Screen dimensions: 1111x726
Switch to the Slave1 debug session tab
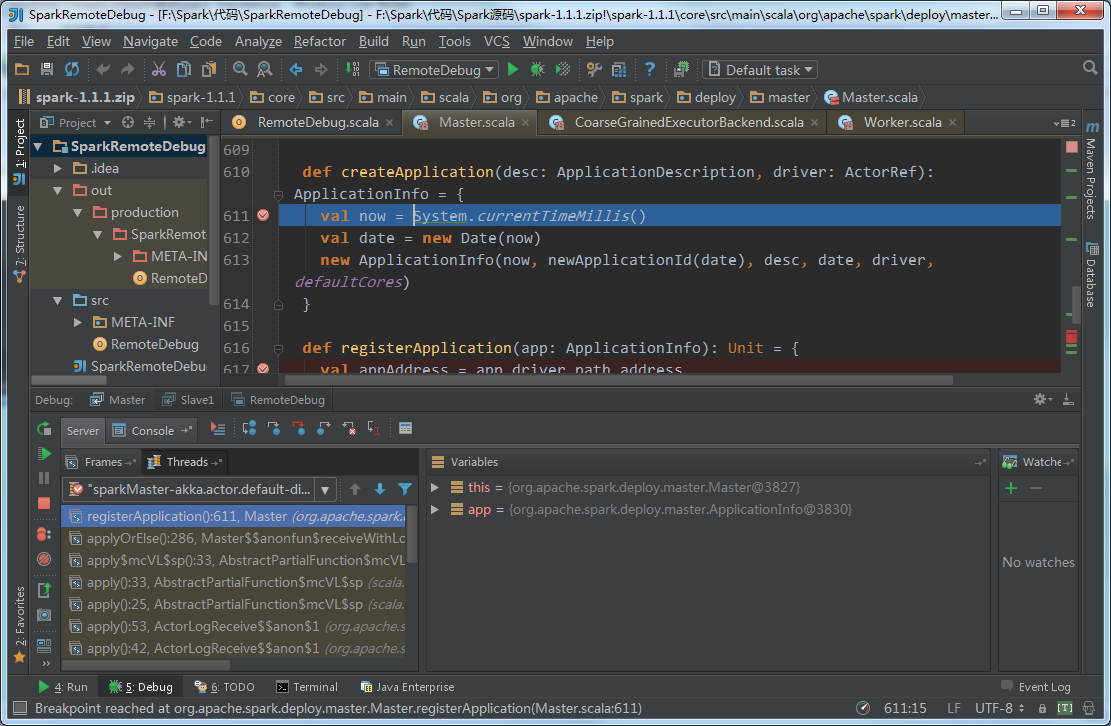click(x=188, y=399)
